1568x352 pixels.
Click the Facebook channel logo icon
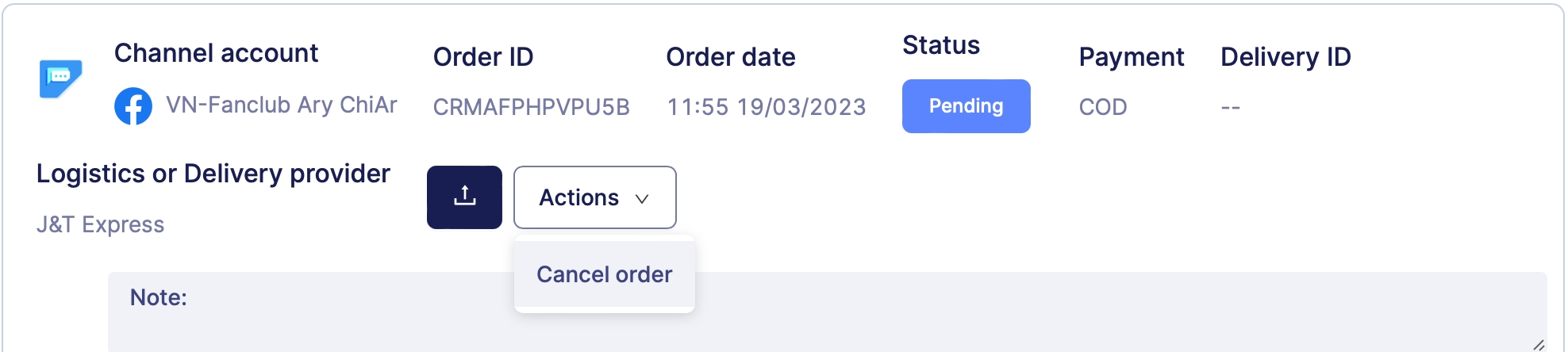coord(133,106)
